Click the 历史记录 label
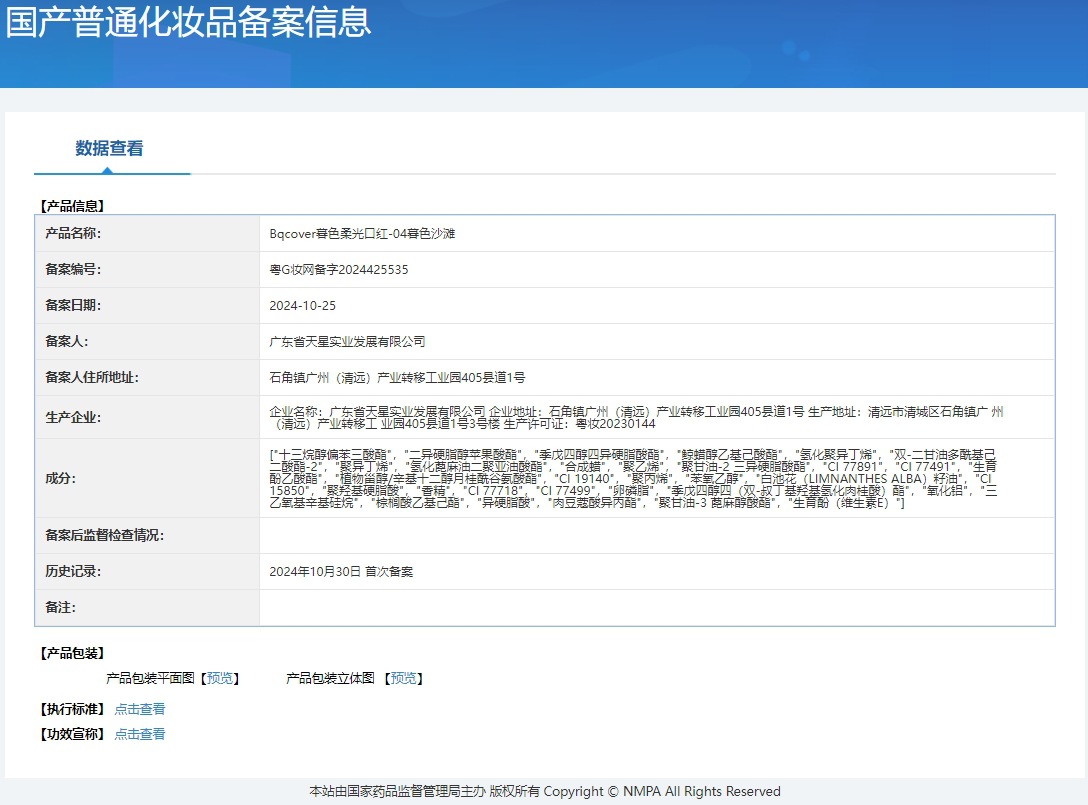 [73, 572]
